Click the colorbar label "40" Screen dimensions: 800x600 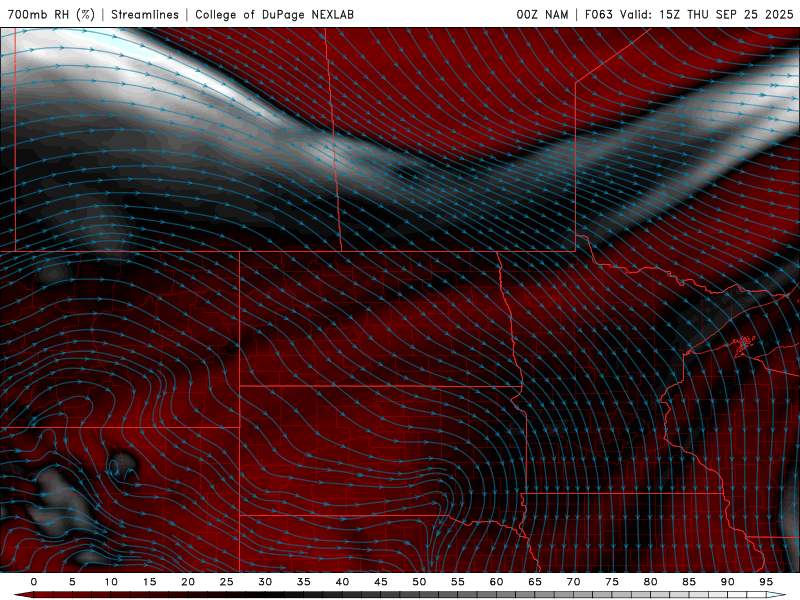coord(342,582)
